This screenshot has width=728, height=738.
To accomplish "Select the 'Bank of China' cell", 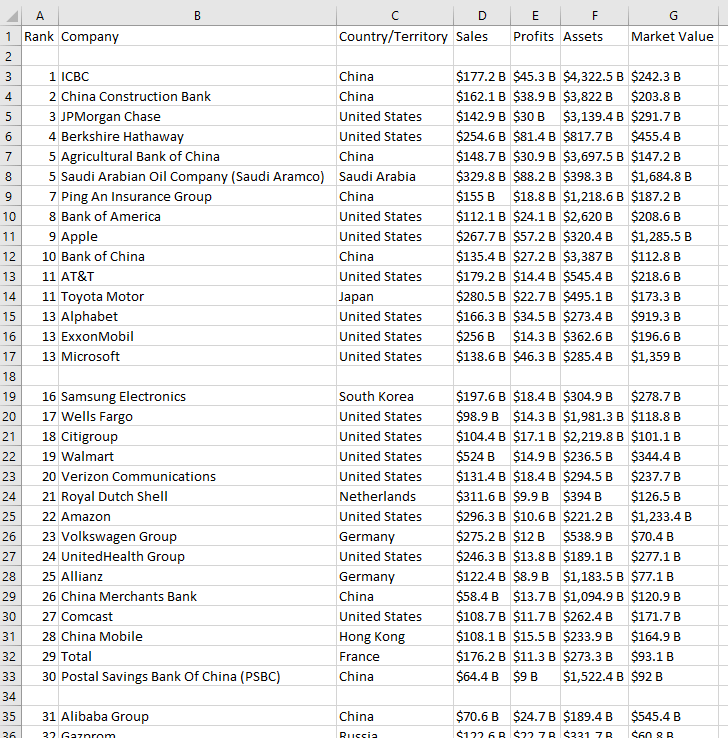I will 197,257.
